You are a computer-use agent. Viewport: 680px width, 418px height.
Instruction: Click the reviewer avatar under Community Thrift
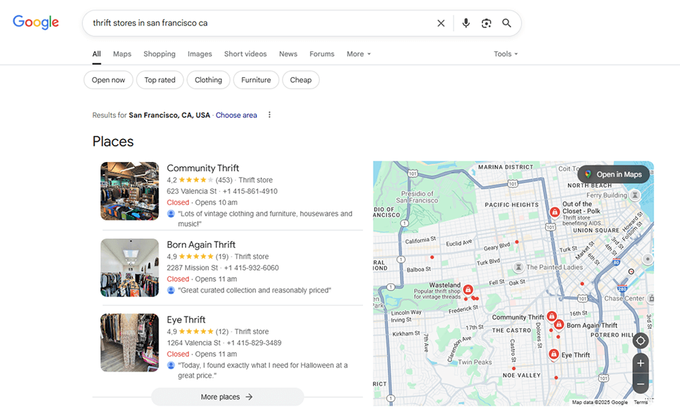(x=171, y=214)
